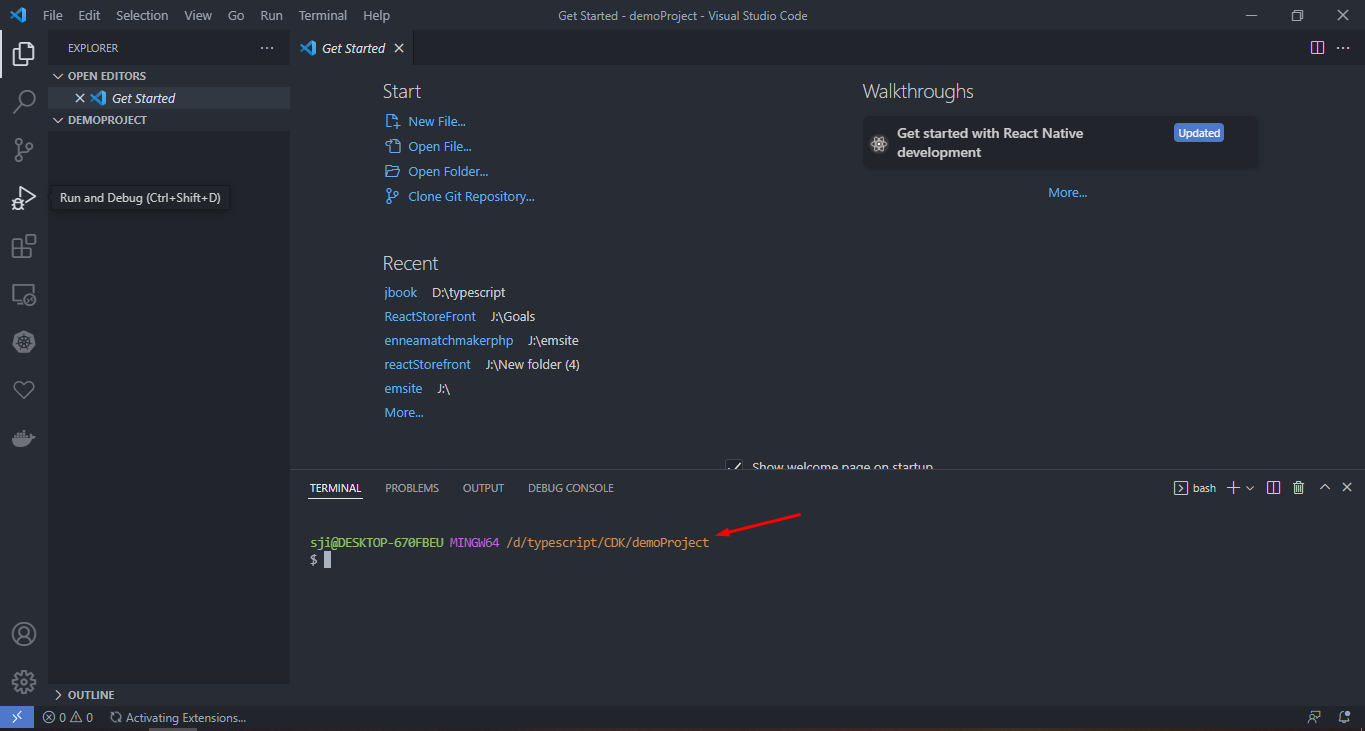1365x731 pixels.
Task: Open the Source Control view
Action: [23, 149]
